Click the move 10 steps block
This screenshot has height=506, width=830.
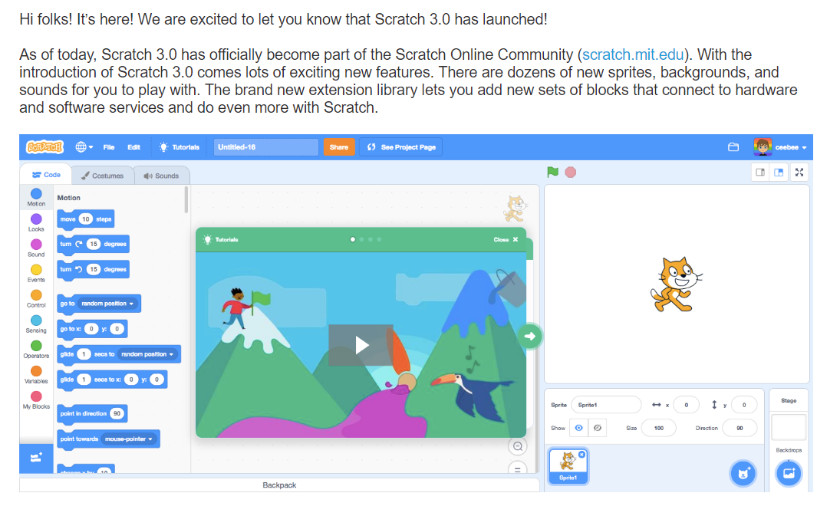86,219
